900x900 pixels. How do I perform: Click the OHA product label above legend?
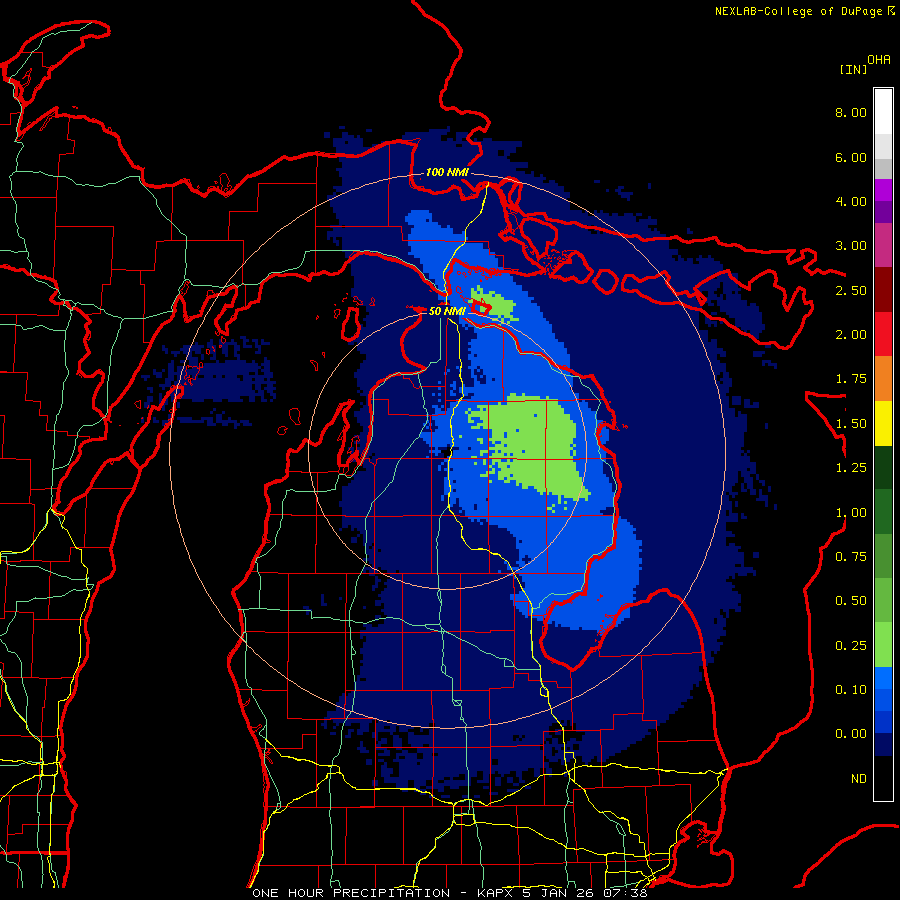[x=879, y=60]
